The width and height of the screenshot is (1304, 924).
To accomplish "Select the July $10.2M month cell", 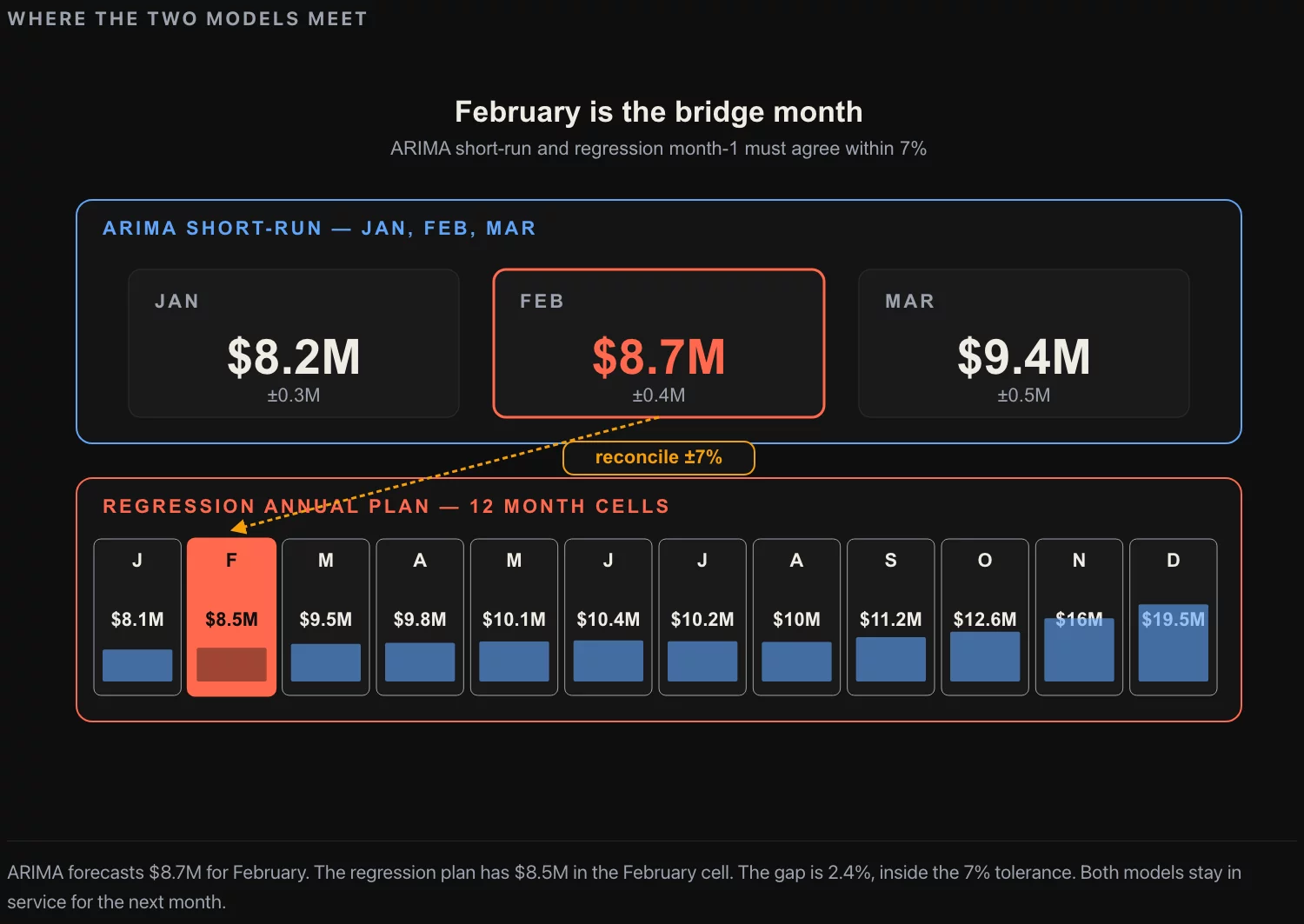I will coord(702,617).
